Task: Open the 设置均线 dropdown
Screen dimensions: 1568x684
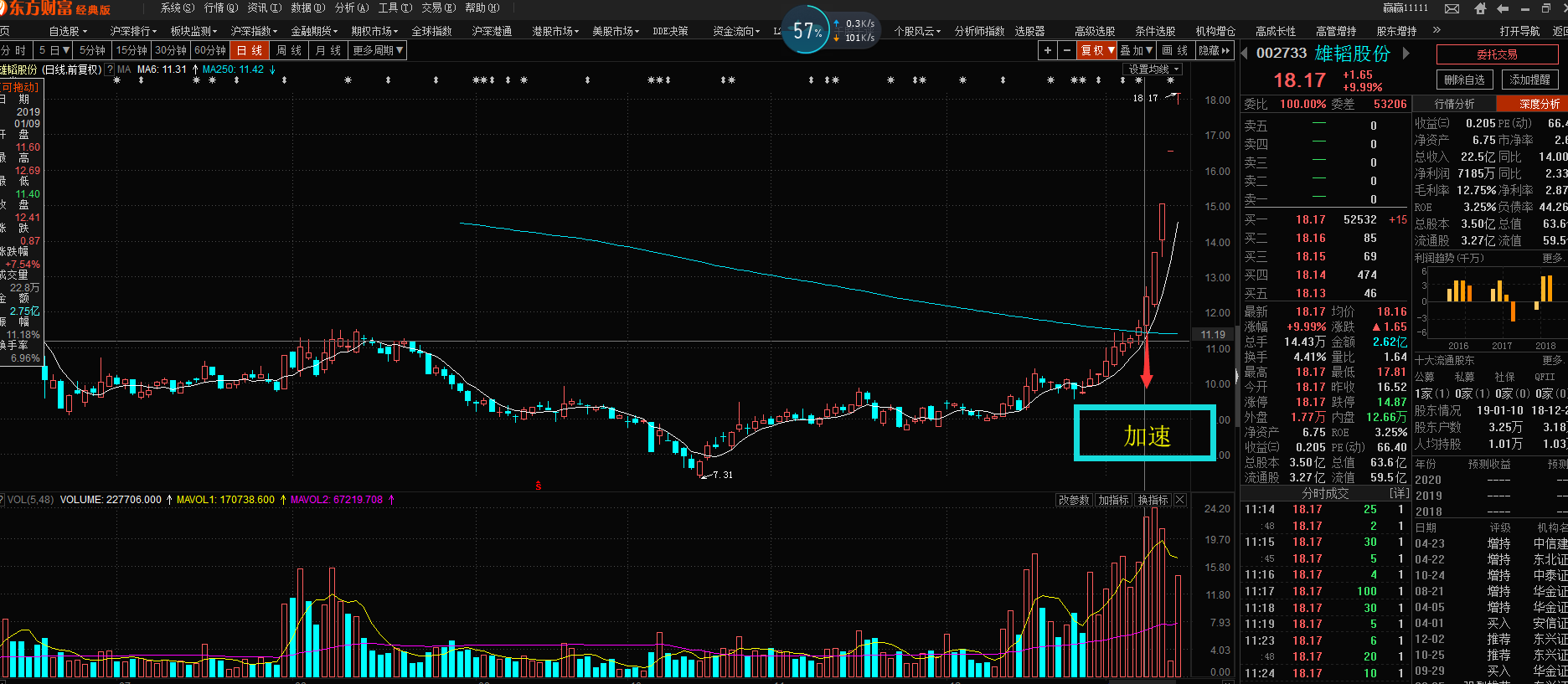Action: tap(1153, 69)
